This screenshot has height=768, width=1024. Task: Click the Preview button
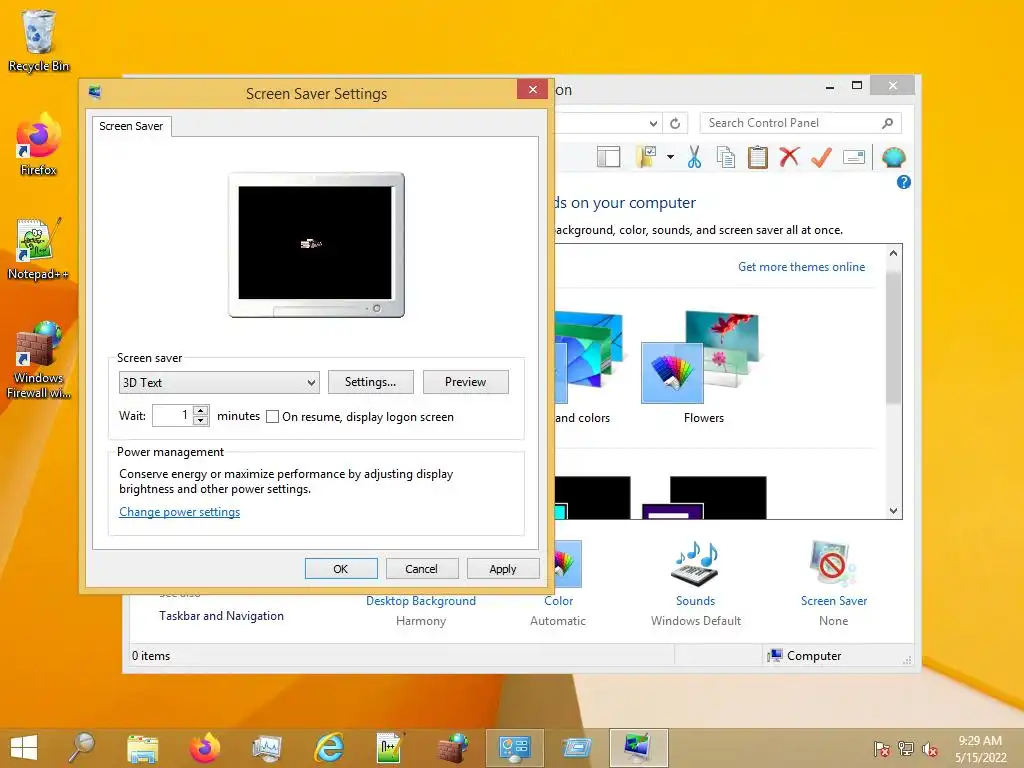click(466, 382)
